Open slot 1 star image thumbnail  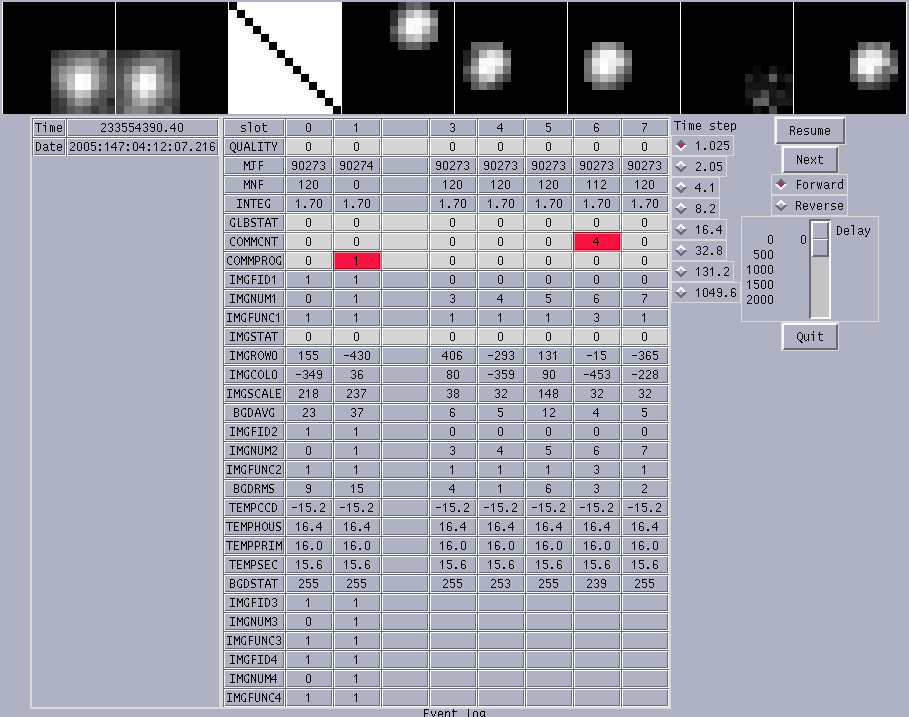tap(172, 57)
